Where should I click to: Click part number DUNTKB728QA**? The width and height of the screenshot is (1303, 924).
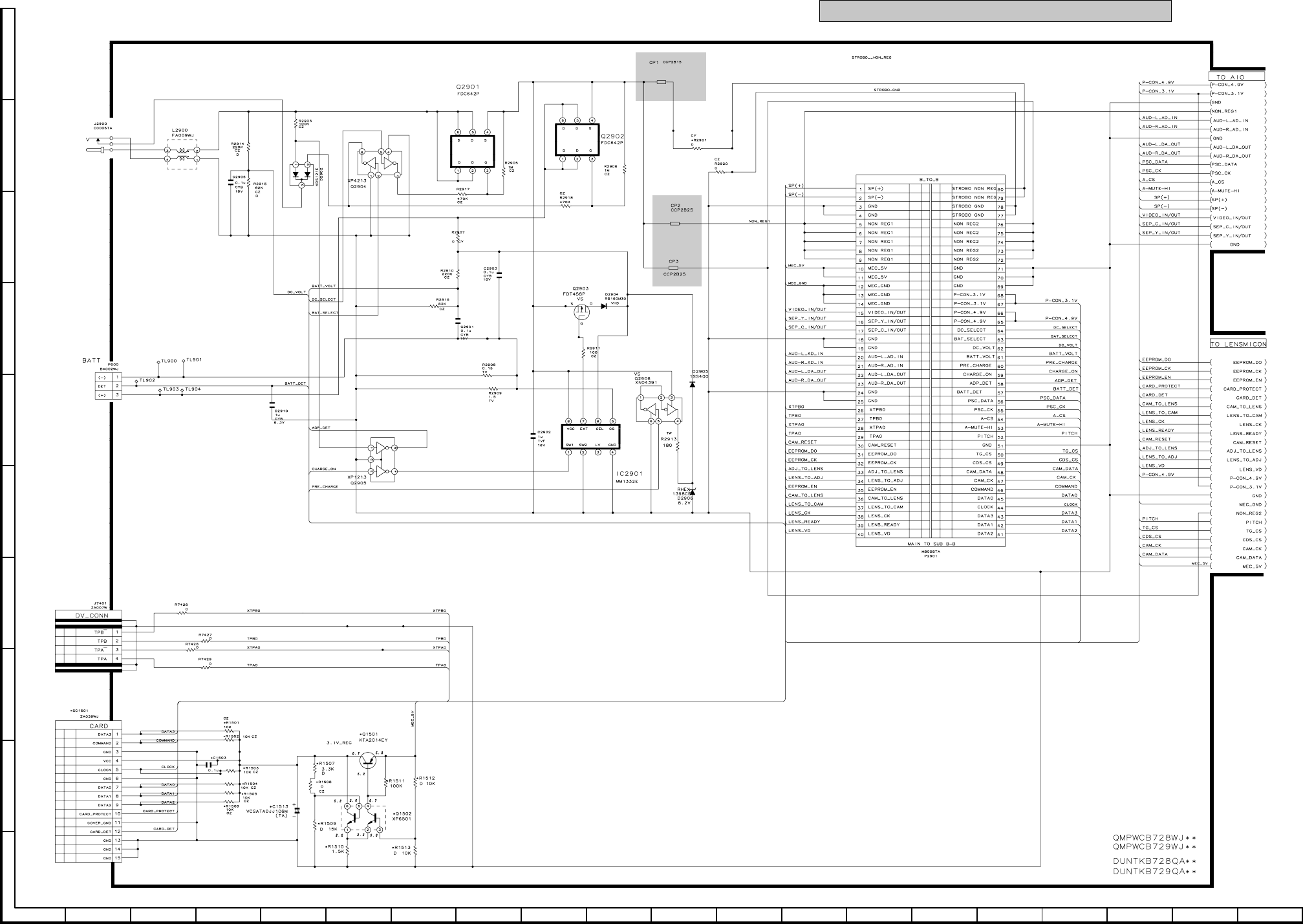coord(1154,862)
